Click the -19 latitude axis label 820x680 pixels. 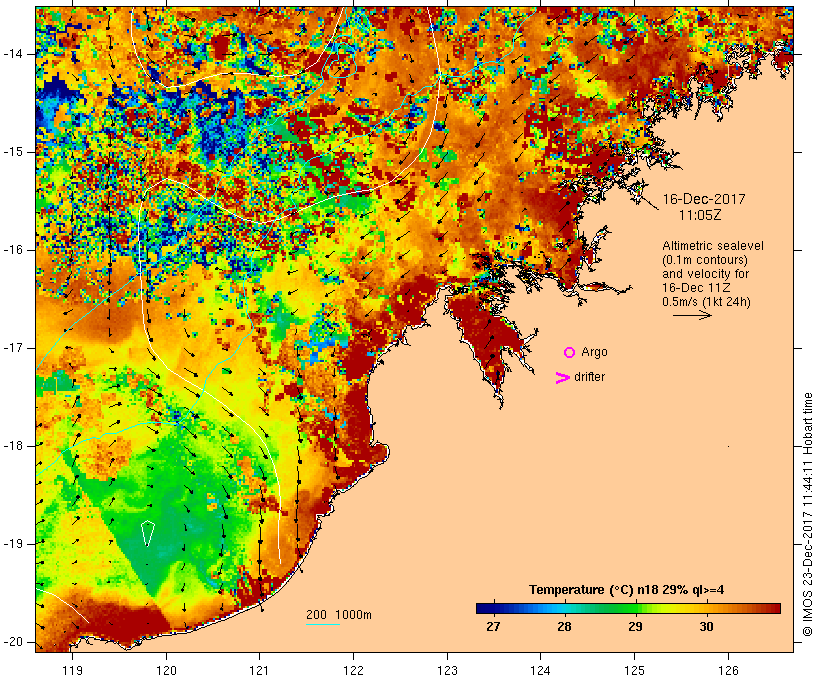point(13,544)
